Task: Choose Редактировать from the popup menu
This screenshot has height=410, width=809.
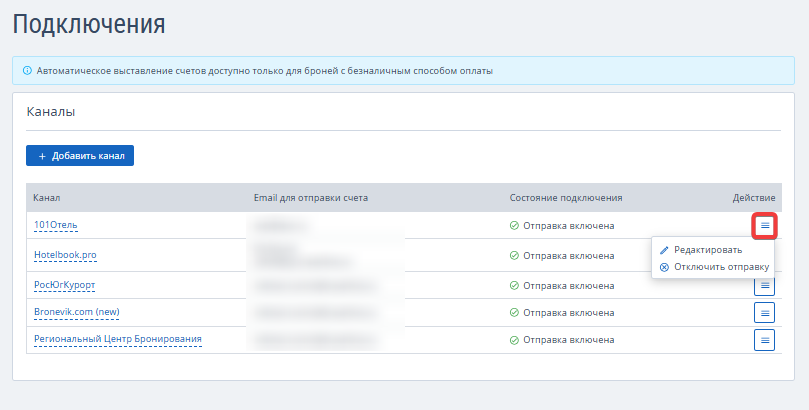Action: [707, 250]
